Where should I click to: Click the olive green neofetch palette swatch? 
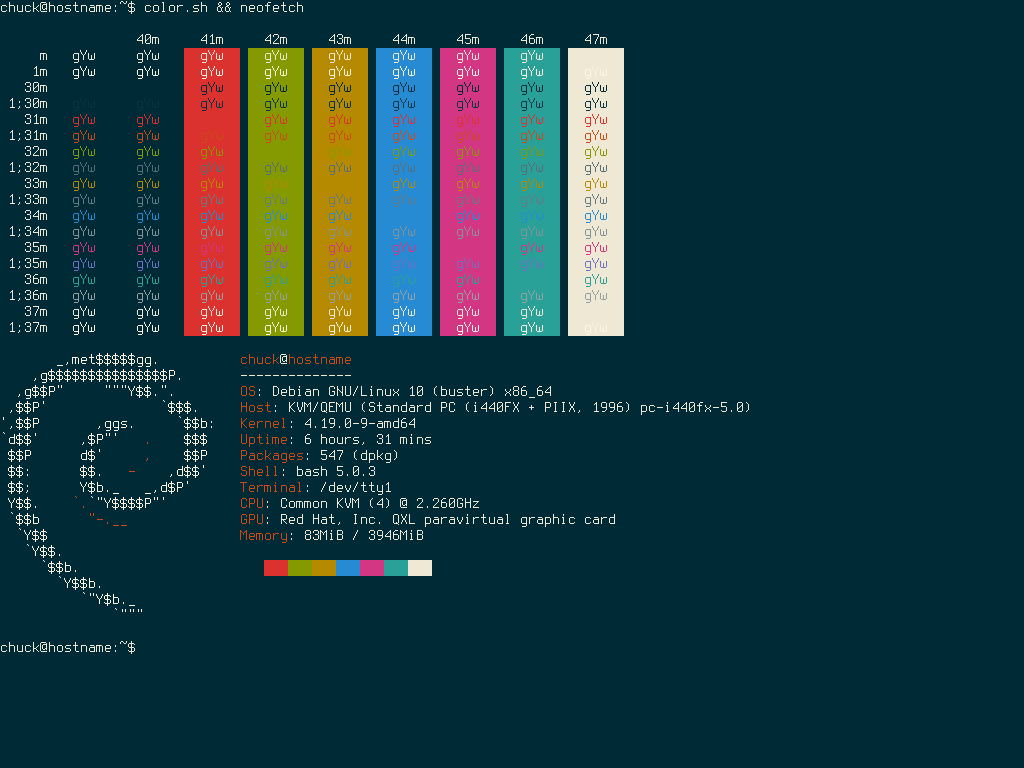tap(300, 568)
